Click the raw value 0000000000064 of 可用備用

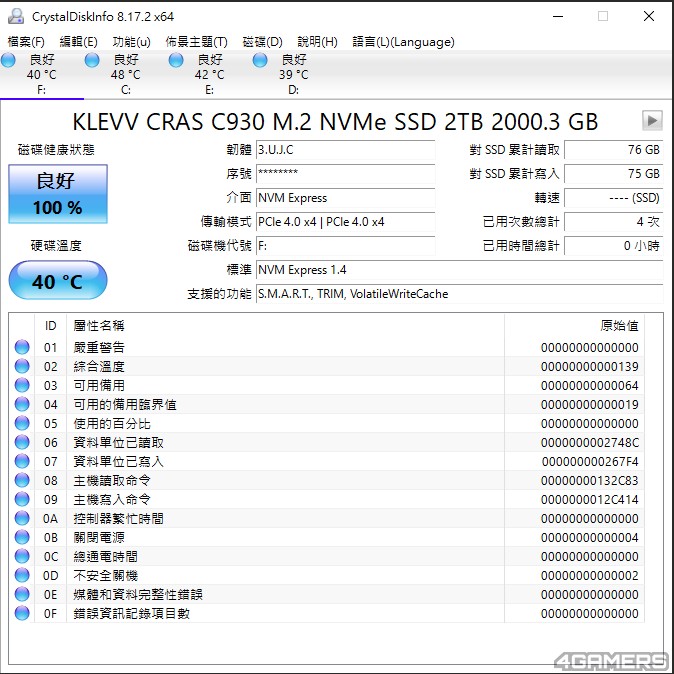(589, 386)
